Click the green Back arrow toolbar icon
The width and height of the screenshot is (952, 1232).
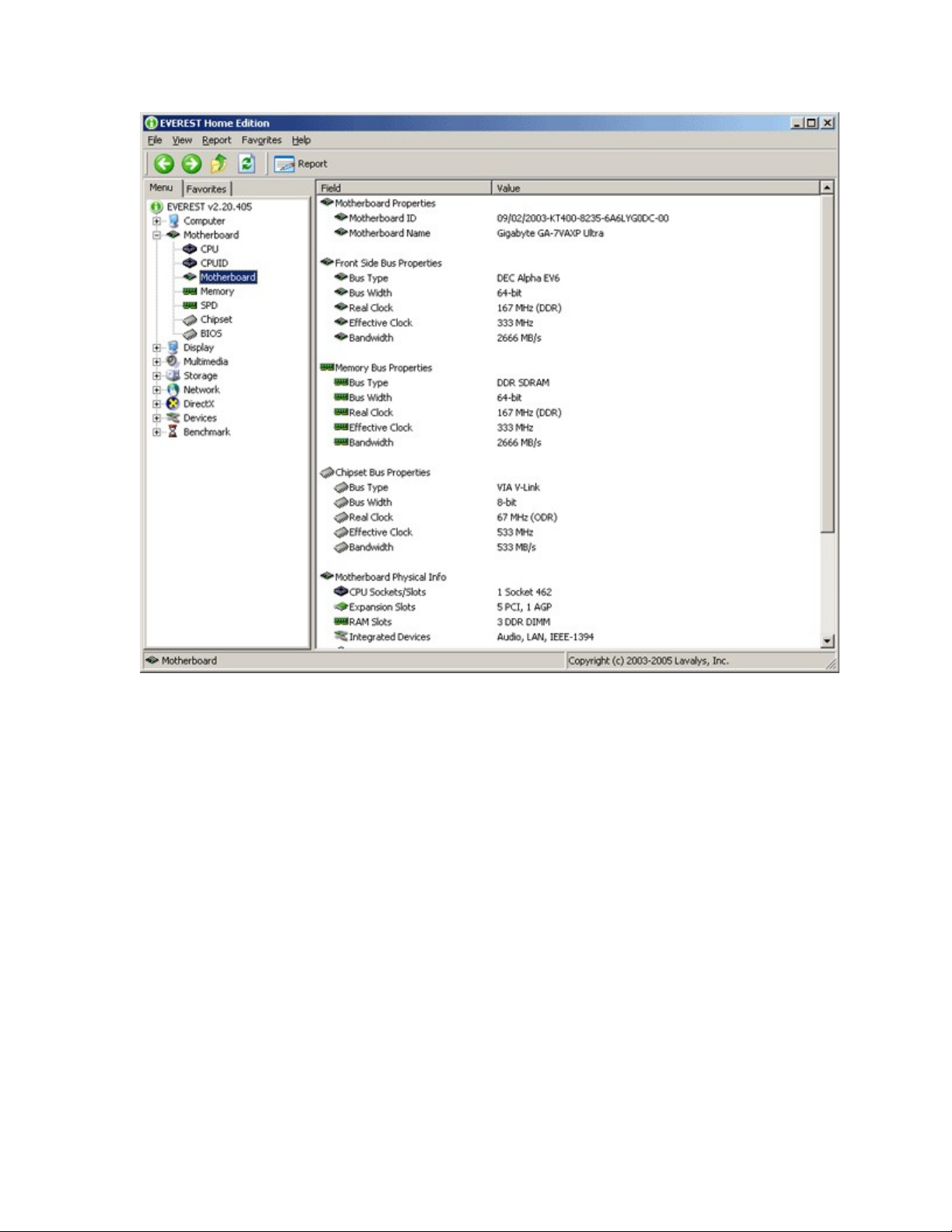click(164, 163)
